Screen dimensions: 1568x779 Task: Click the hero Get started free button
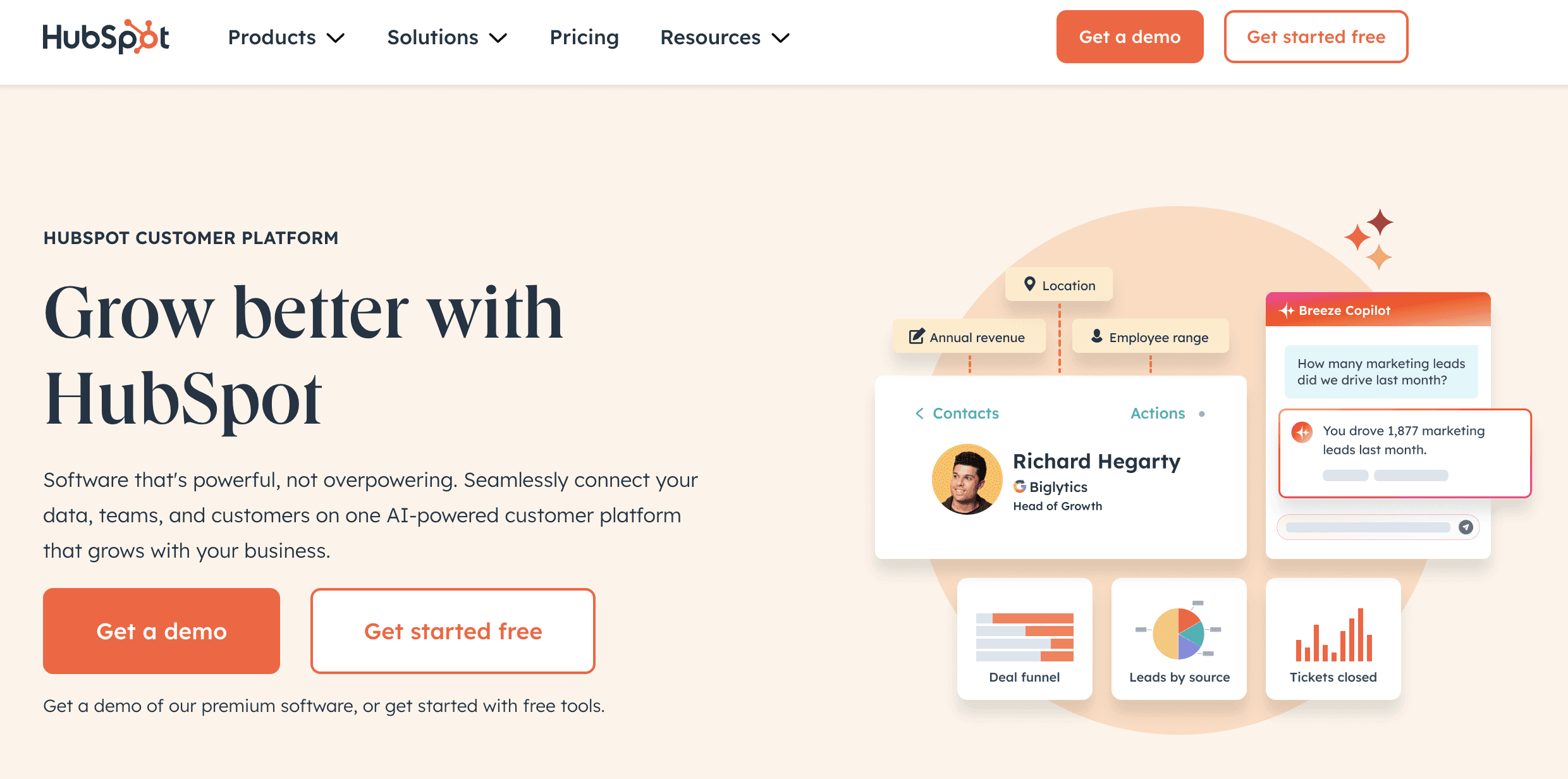point(453,631)
